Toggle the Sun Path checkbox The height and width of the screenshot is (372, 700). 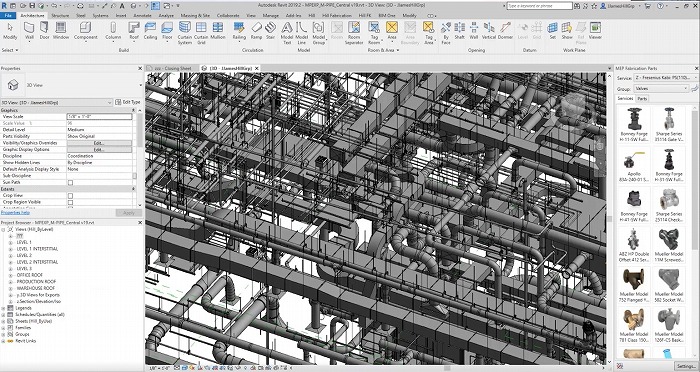coord(70,183)
